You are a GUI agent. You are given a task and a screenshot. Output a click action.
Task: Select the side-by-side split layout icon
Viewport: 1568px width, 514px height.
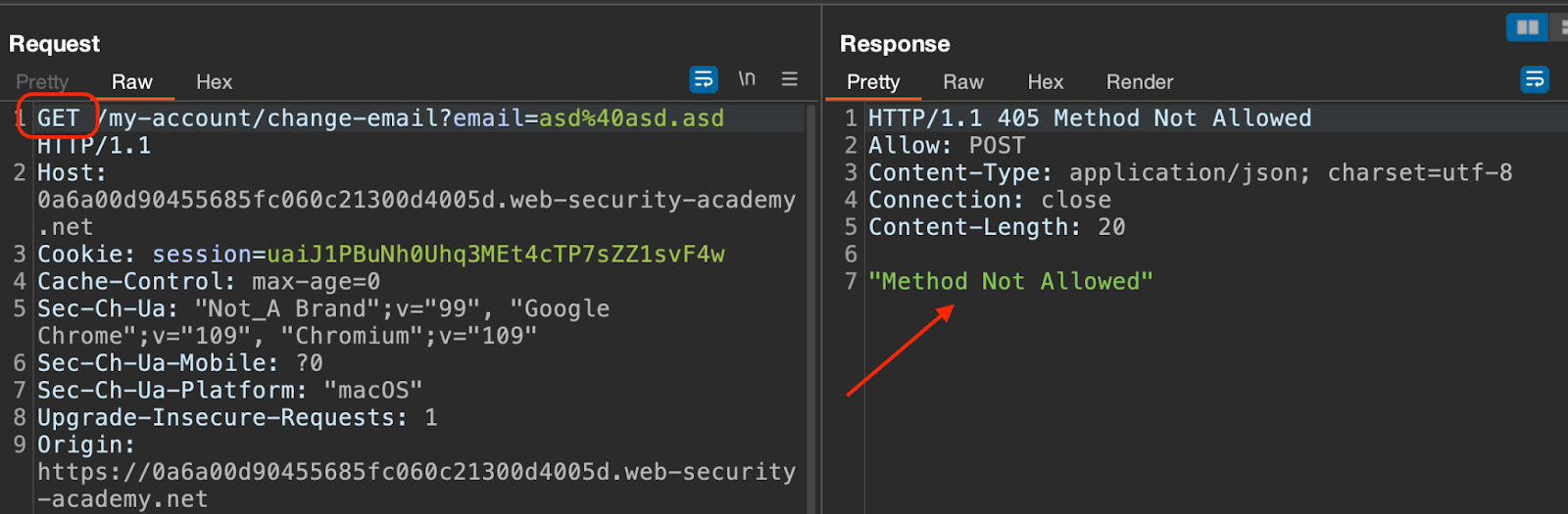pyautogui.click(x=1527, y=27)
